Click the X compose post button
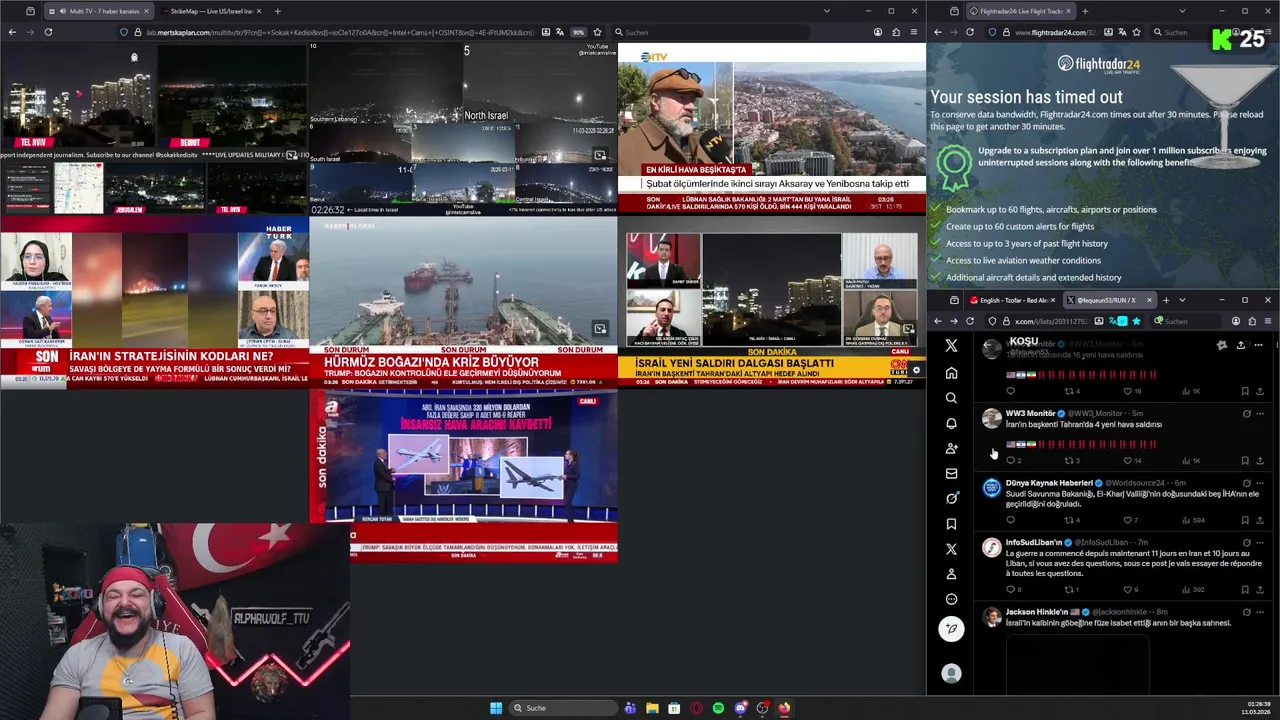 pos(951,628)
